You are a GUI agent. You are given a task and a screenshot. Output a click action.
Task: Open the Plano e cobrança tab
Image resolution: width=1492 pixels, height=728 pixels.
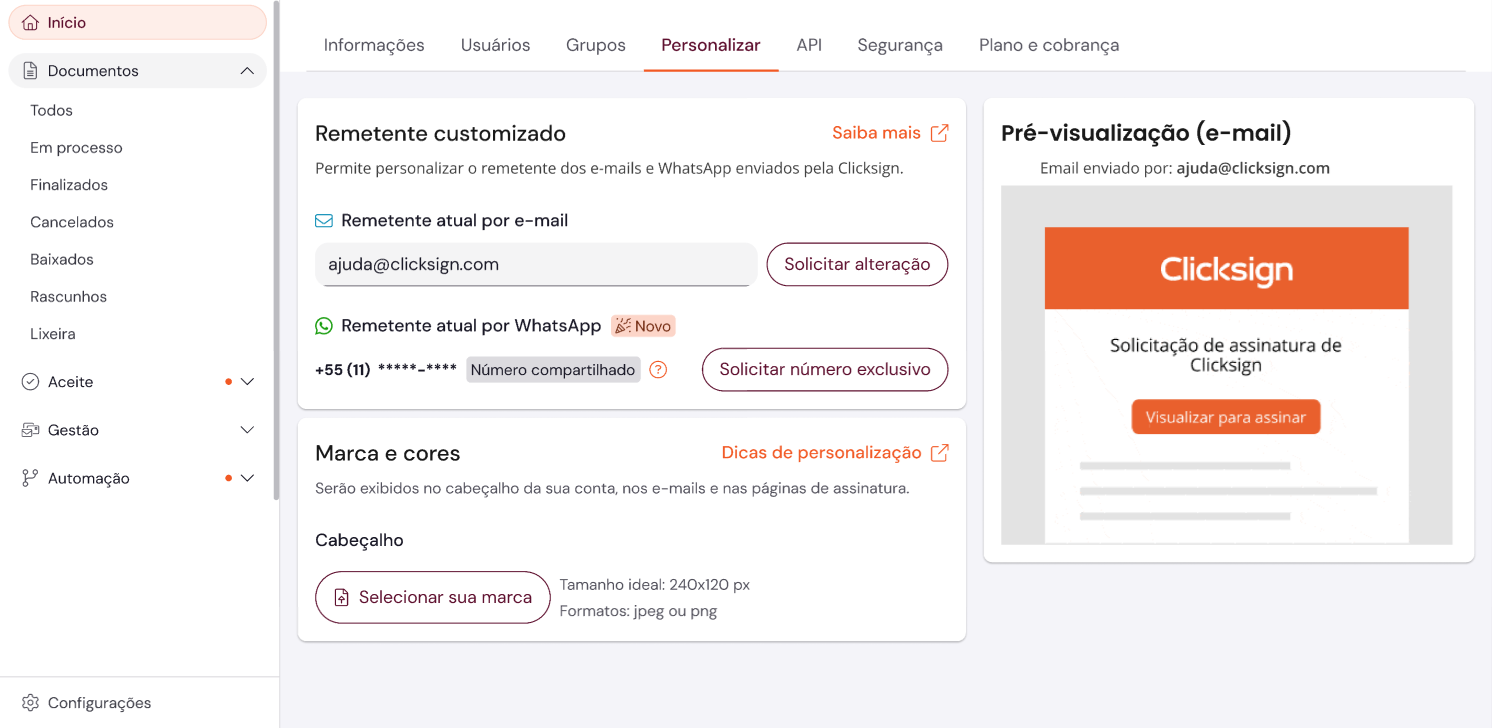coord(1049,45)
